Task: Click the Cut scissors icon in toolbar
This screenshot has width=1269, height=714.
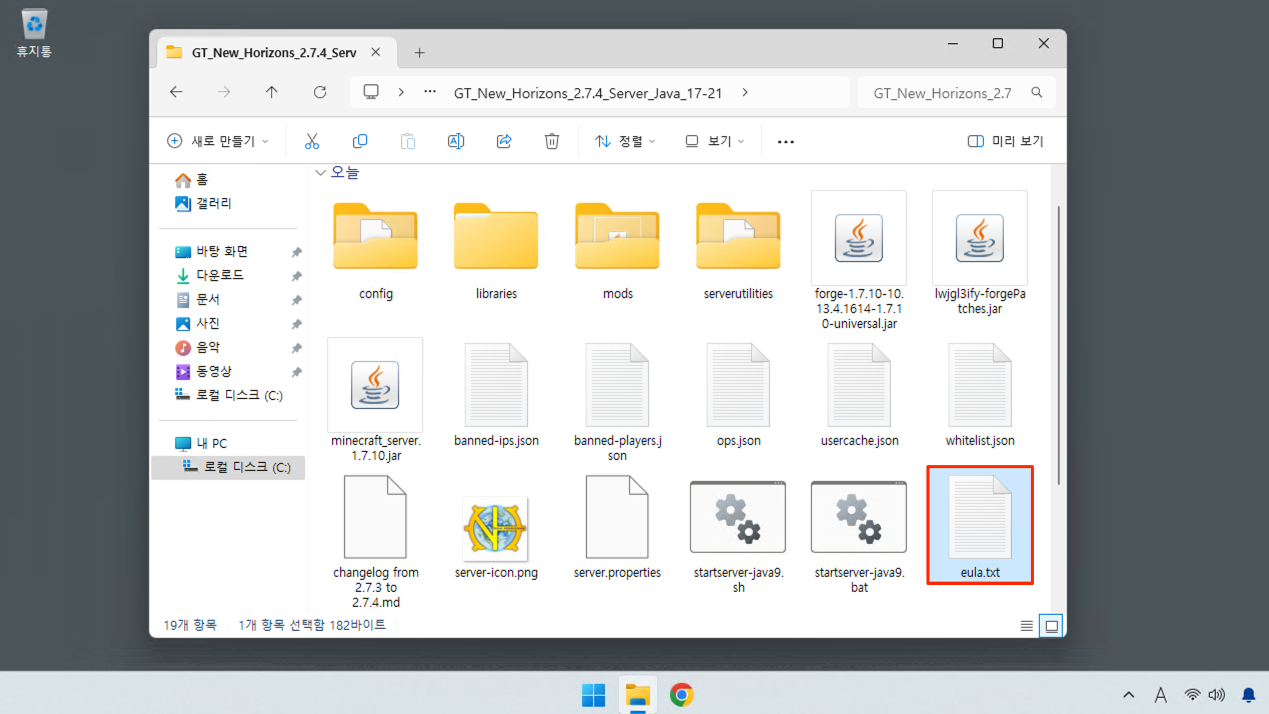Action: [x=312, y=141]
